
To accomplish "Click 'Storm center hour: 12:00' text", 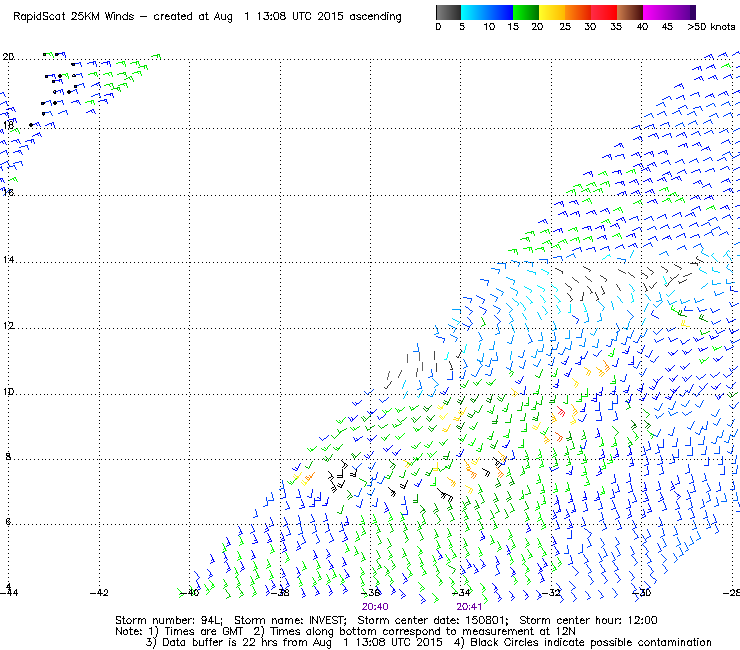I will 588,620.
